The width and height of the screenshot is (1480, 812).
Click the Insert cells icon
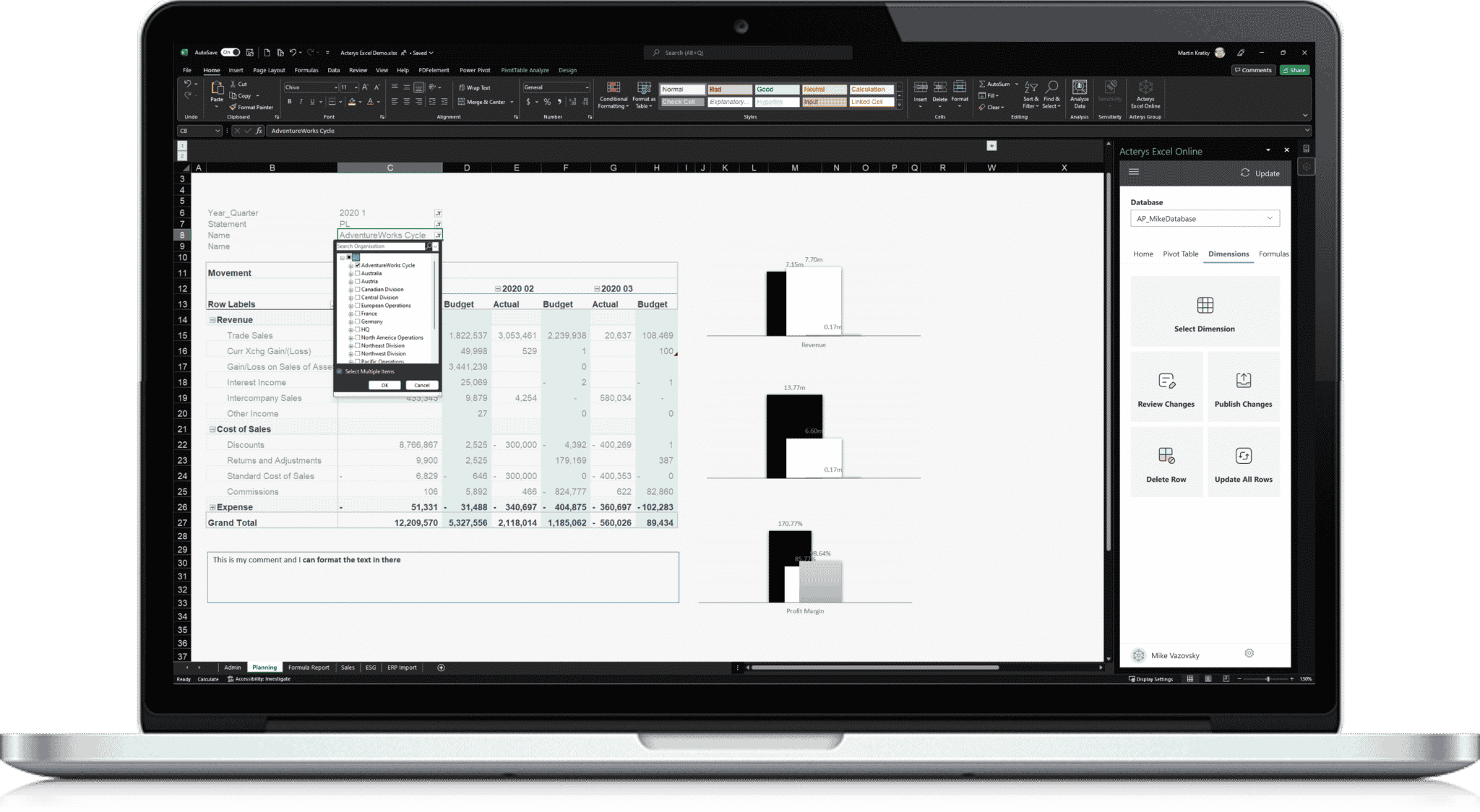(920, 88)
